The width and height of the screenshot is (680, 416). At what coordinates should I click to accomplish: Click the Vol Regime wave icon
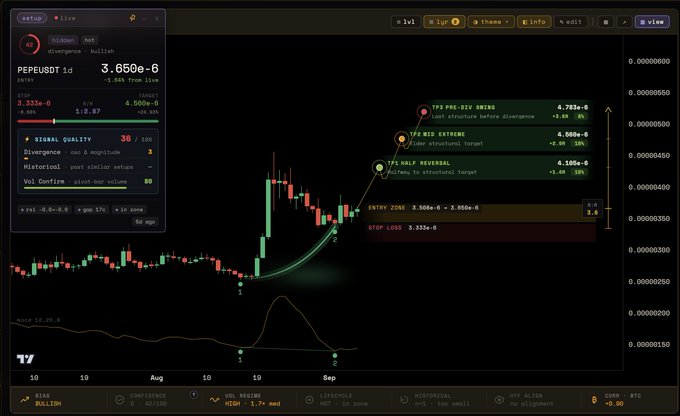(x=214, y=400)
